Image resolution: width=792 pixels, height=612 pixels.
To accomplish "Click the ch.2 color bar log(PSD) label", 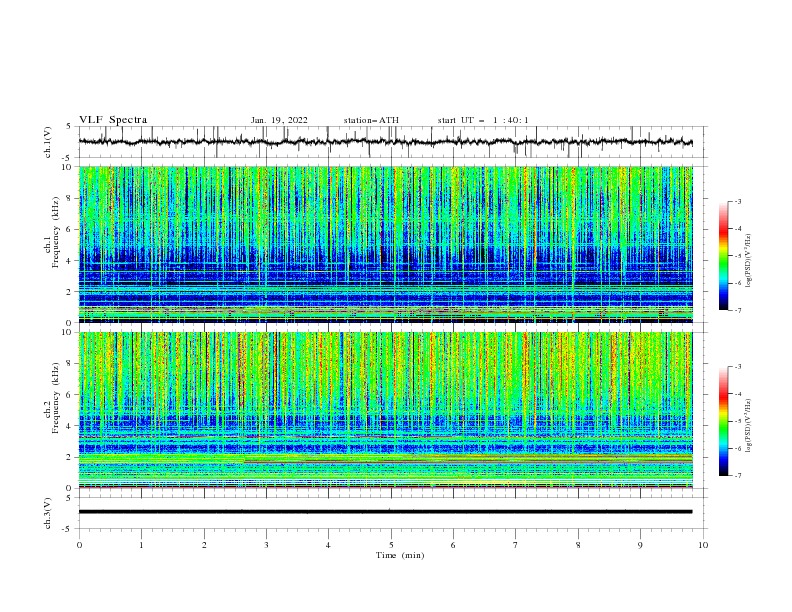I will click(x=749, y=426).
